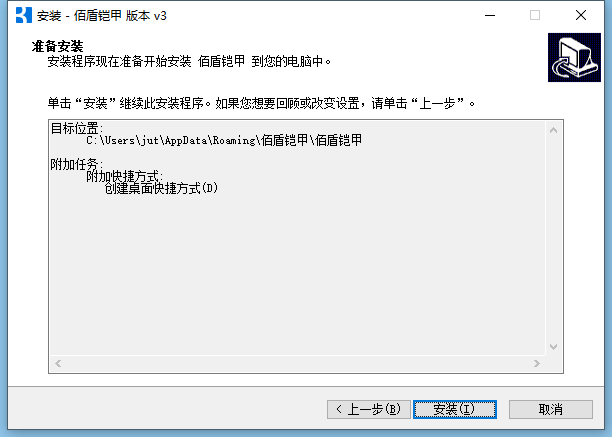
Task: Start installation with 安装(I) button
Action: click(455, 409)
